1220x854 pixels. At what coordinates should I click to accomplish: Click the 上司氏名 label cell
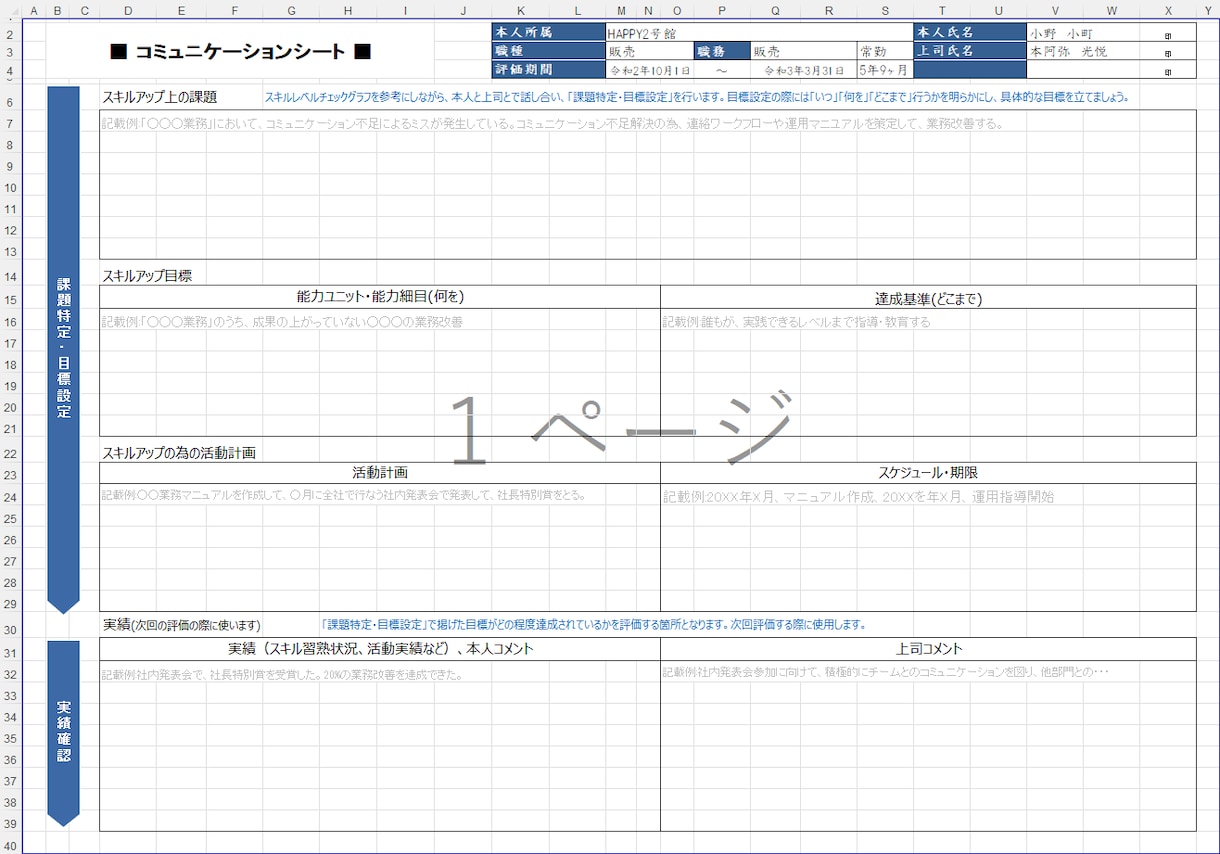(970, 51)
